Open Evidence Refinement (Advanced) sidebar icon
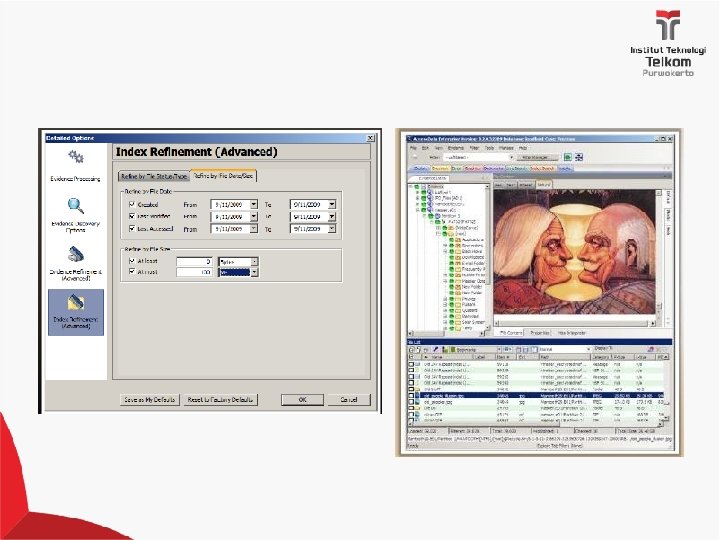 76,254
